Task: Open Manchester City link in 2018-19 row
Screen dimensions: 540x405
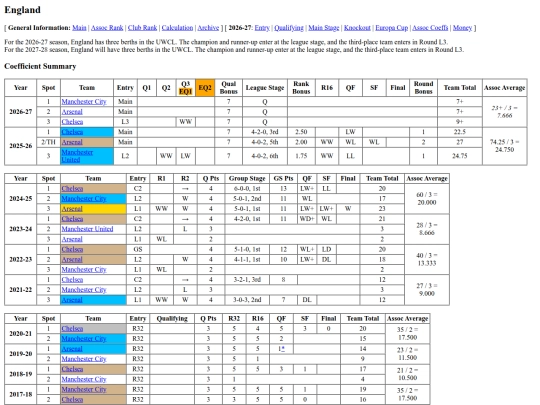Action: (84, 379)
